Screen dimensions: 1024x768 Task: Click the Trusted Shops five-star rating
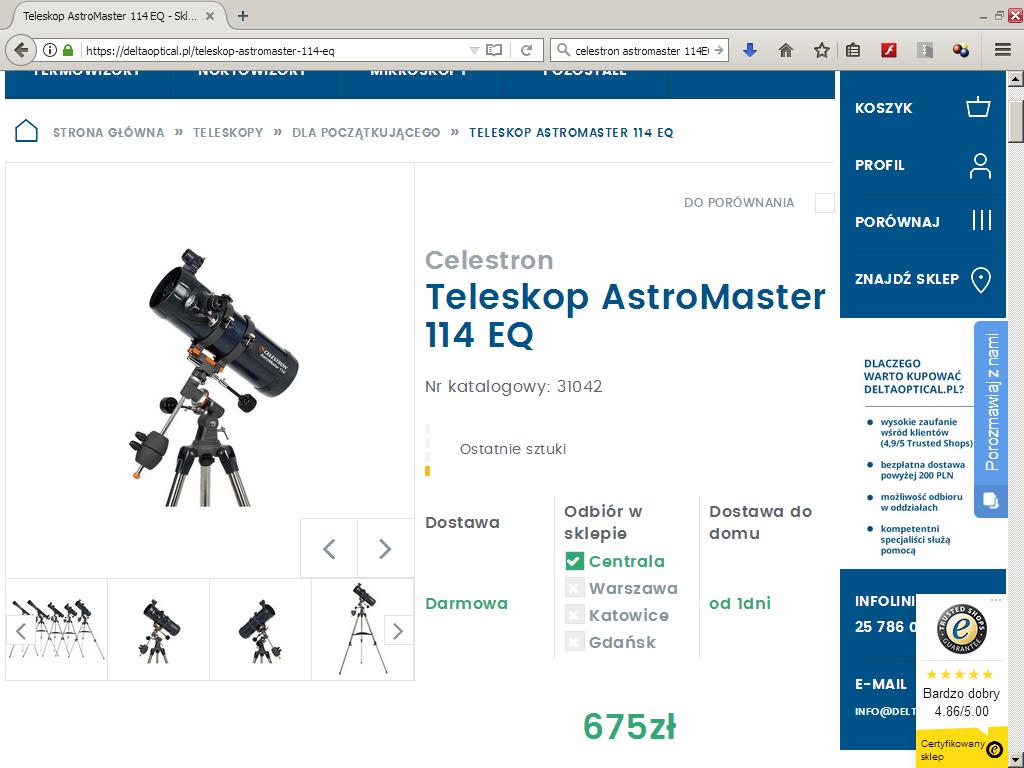coord(960,674)
